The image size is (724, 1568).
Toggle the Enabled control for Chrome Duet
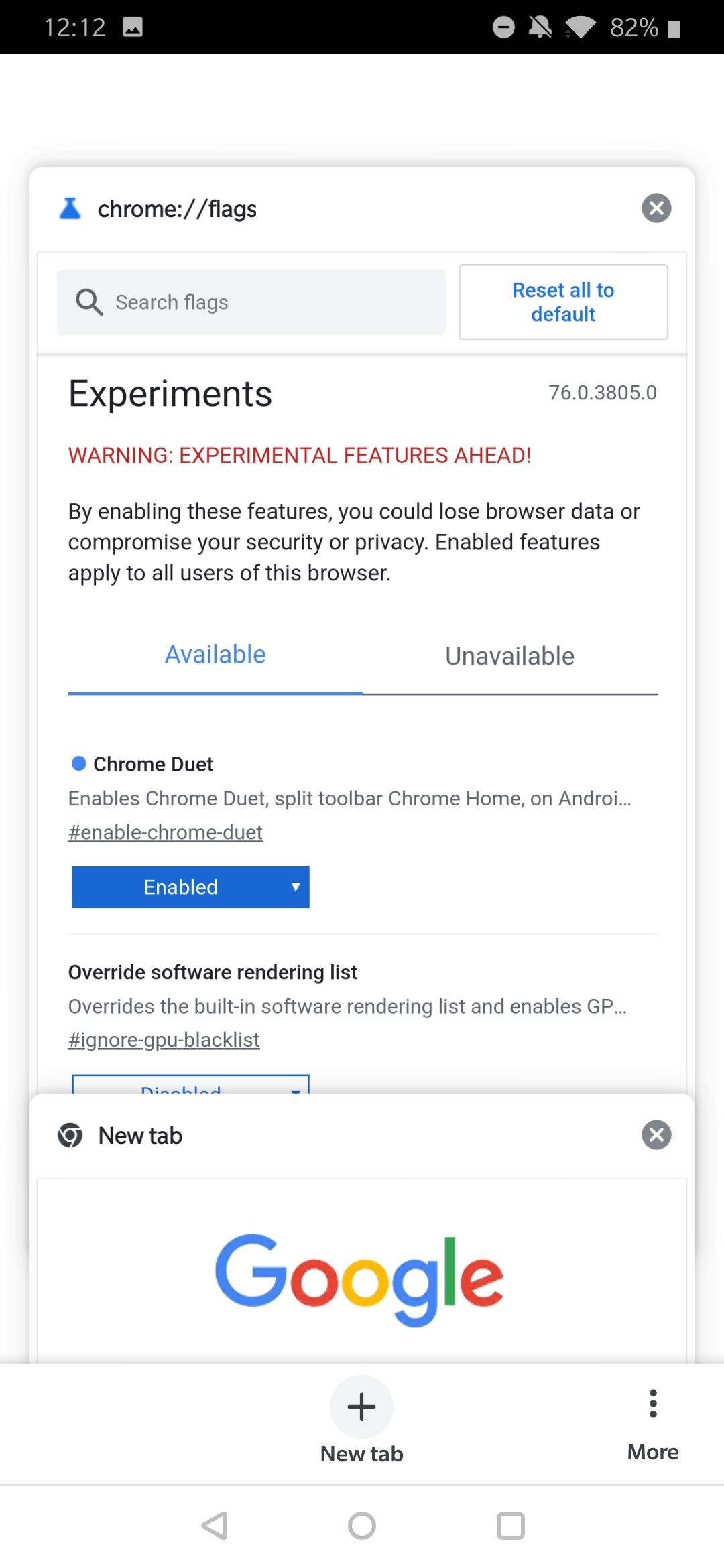pos(190,887)
